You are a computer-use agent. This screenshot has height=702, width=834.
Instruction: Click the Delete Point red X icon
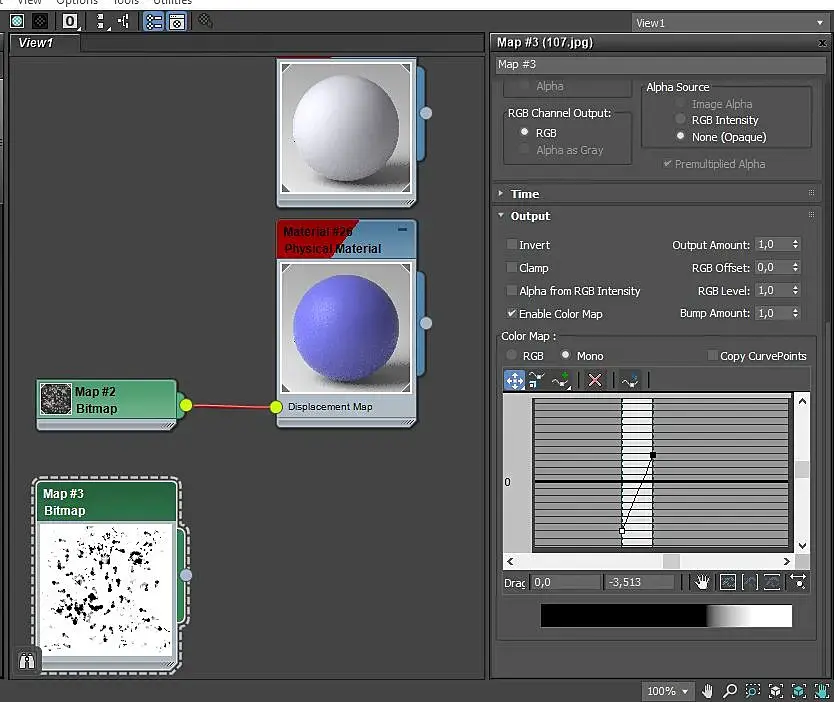(x=595, y=380)
